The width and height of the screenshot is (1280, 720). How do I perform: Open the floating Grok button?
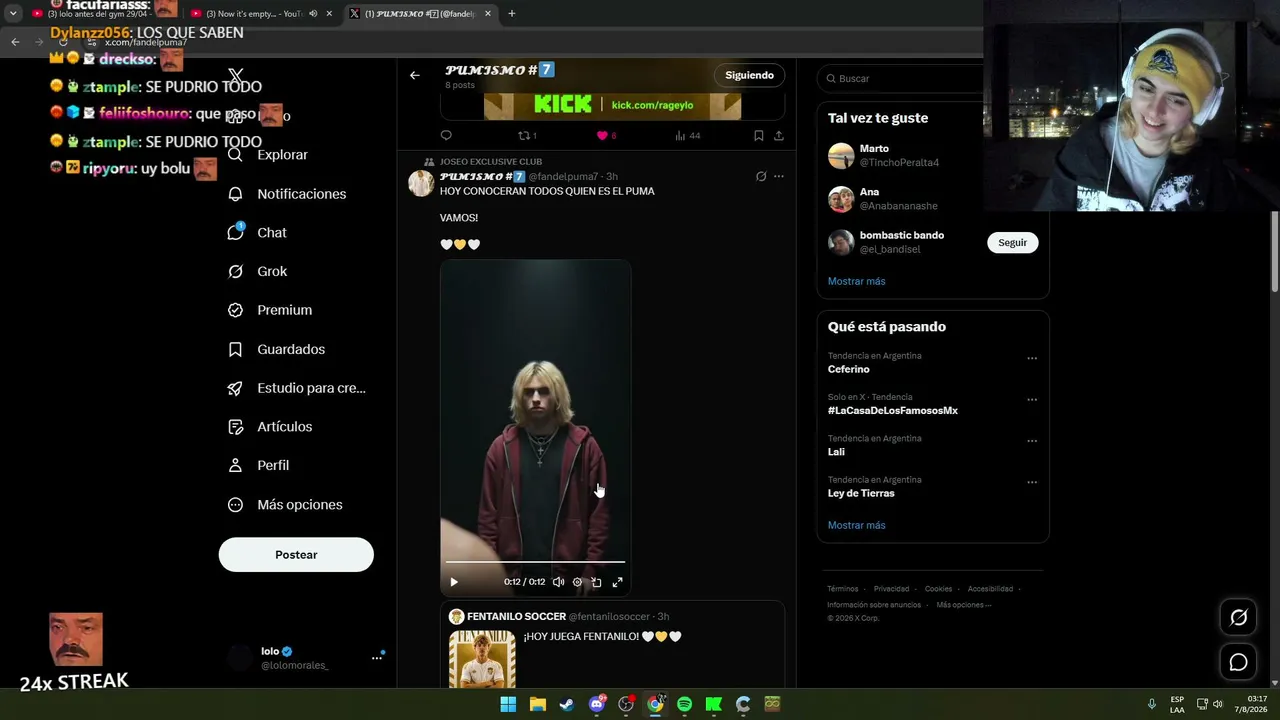pyautogui.click(x=1238, y=618)
